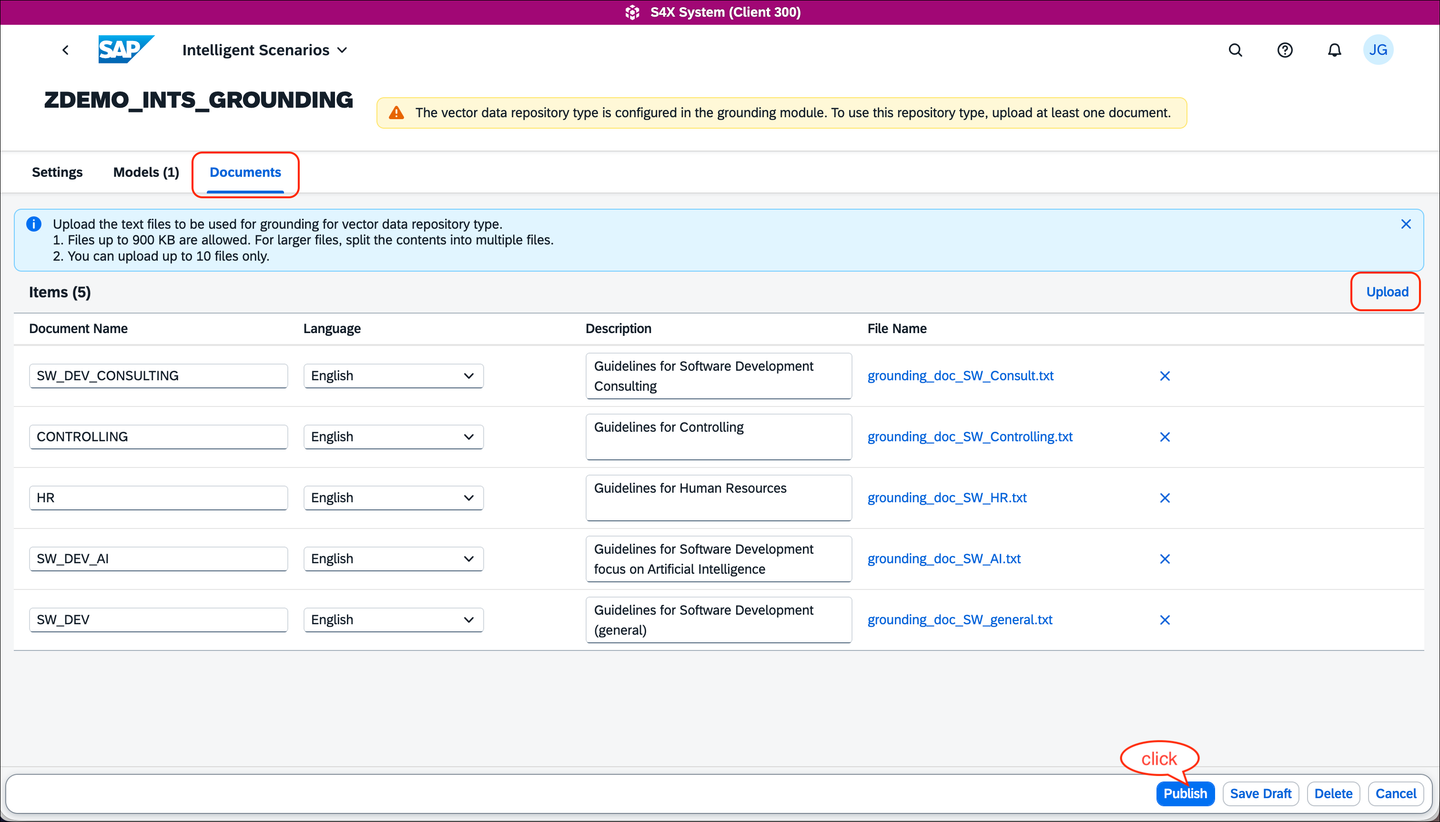The image size is (1440, 822).
Task: Click the Items (5) table title
Action: 60,292
